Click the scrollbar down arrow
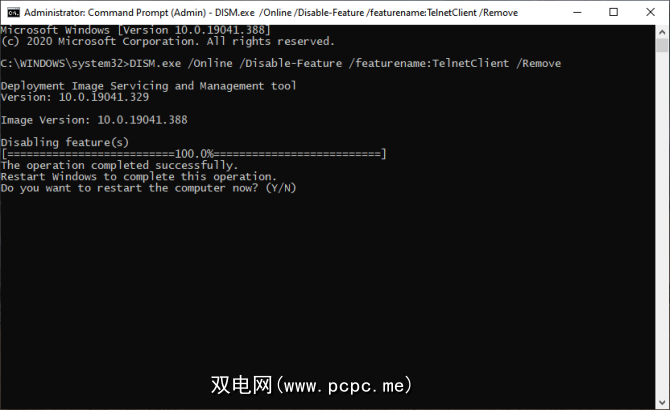This screenshot has width=670, height=410. pyautogui.click(x=661, y=402)
